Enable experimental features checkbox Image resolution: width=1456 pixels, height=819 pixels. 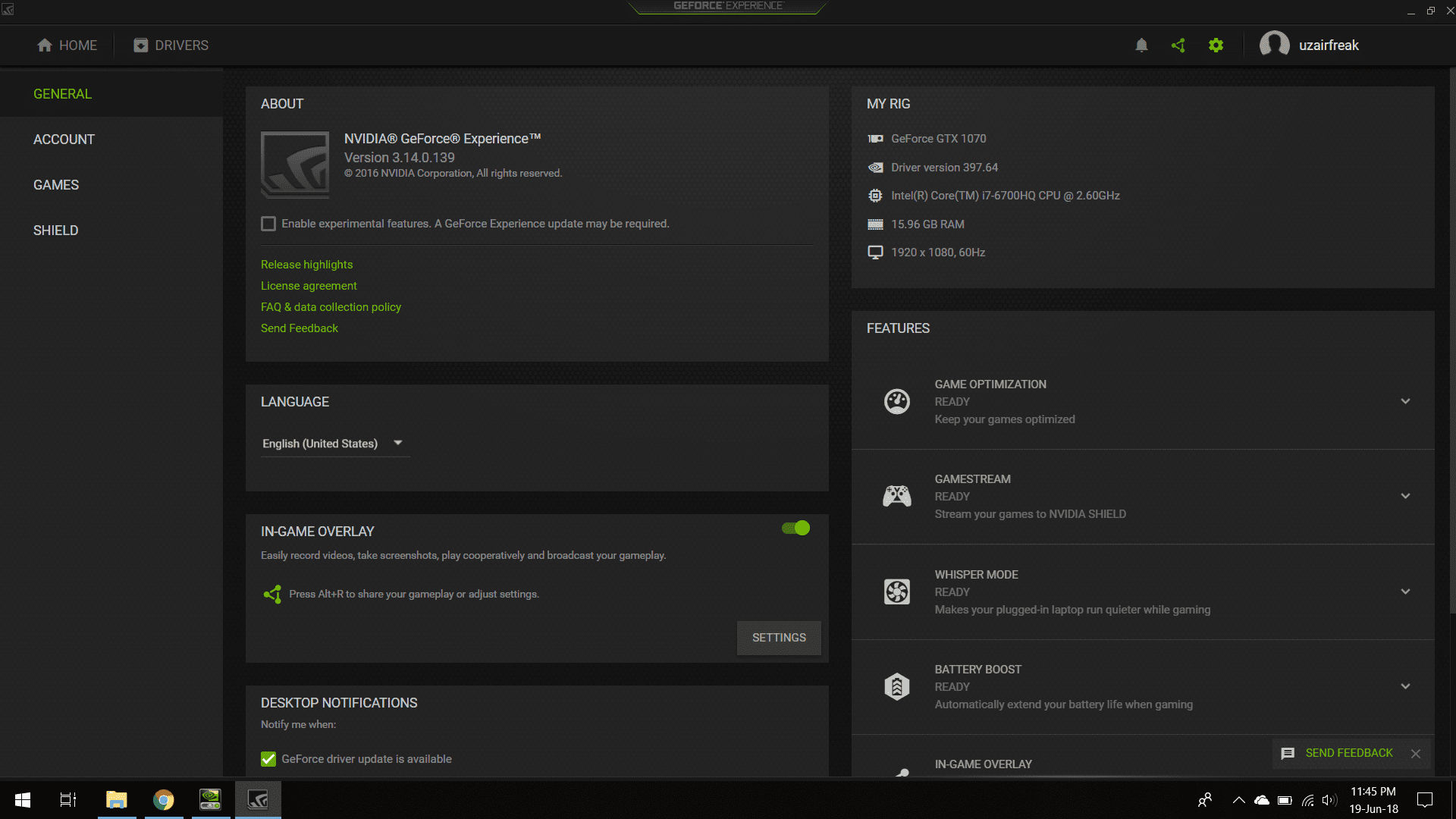[x=268, y=224]
